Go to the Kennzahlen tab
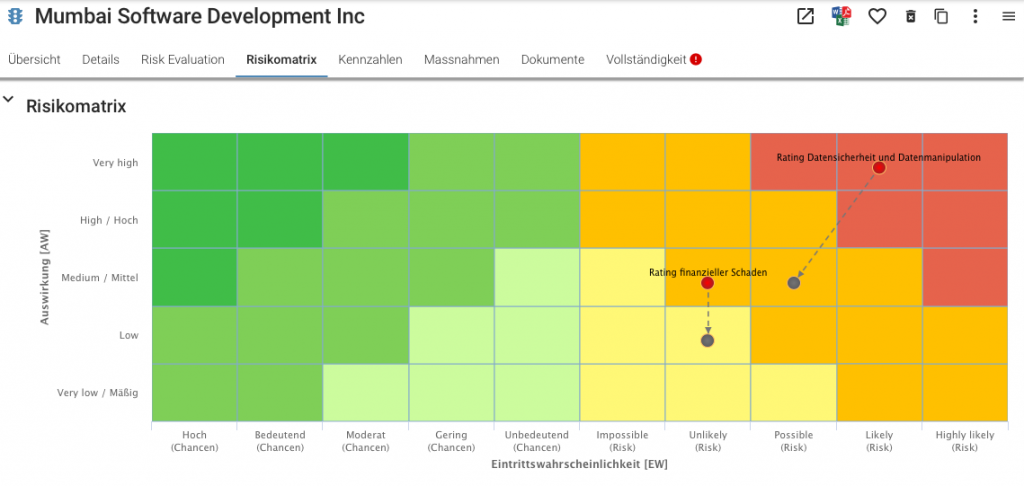This screenshot has width=1024, height=486. pyautogui.click(x=370, y=59)
